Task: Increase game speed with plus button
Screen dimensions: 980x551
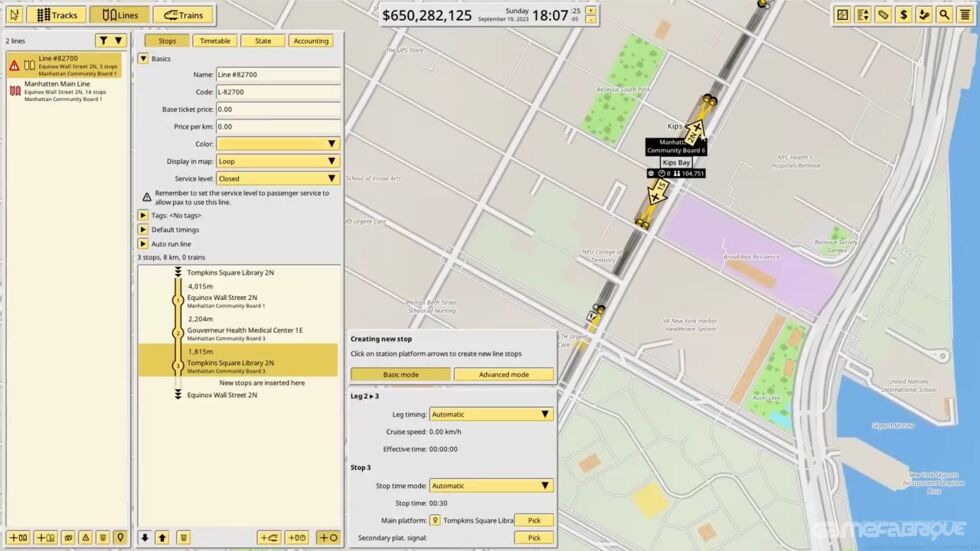Action: coord(591,11)
